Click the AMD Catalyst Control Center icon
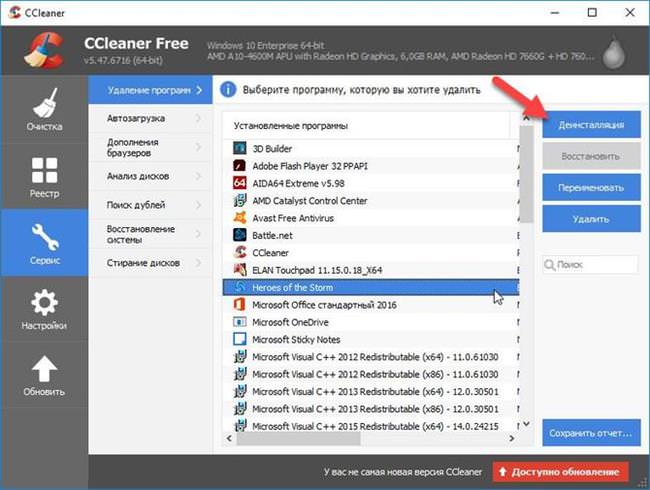 click(x=240, y=201)
